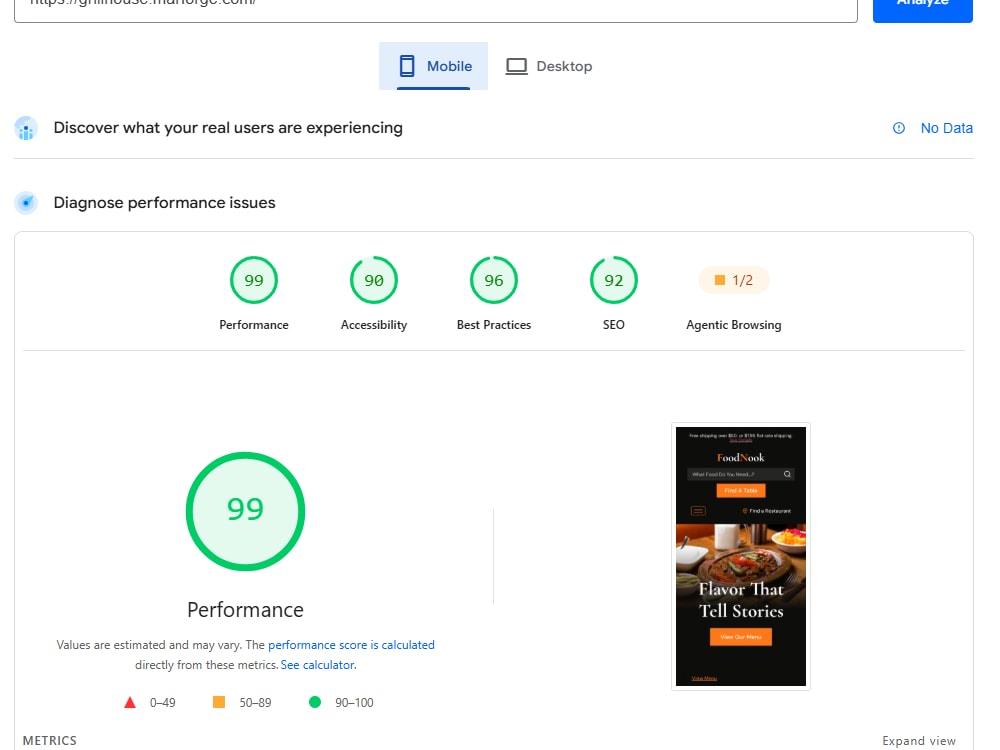Click the red triangle 0–49 legend icon
This screenshot has height=750, width=1000.
pos(130,702)
